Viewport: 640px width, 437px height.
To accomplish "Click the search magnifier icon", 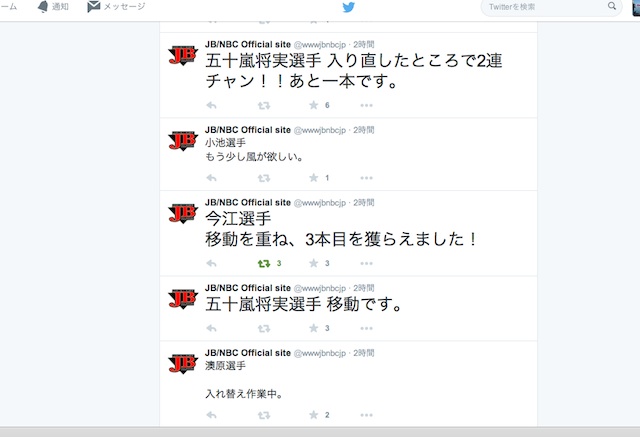I will coord(611,6).
